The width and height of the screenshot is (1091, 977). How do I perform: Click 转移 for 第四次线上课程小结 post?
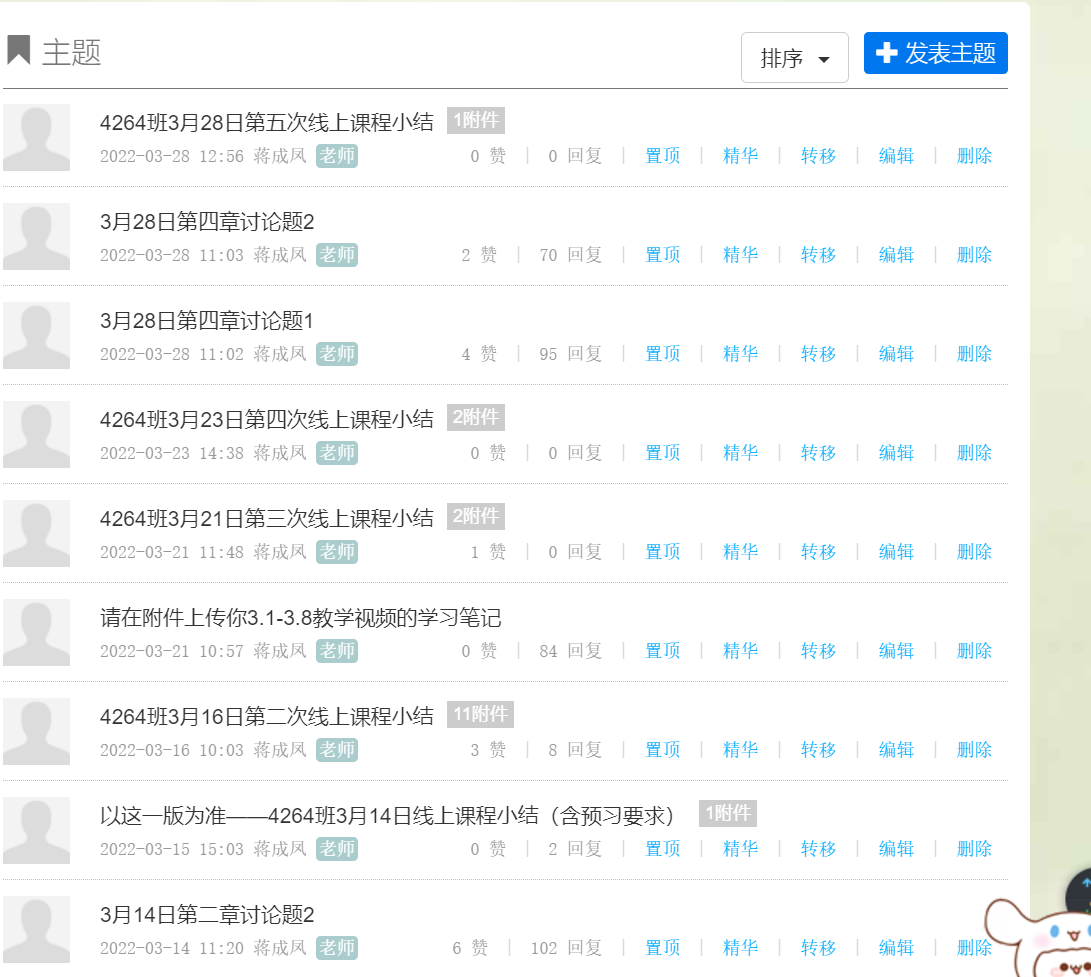click(818, 453)
